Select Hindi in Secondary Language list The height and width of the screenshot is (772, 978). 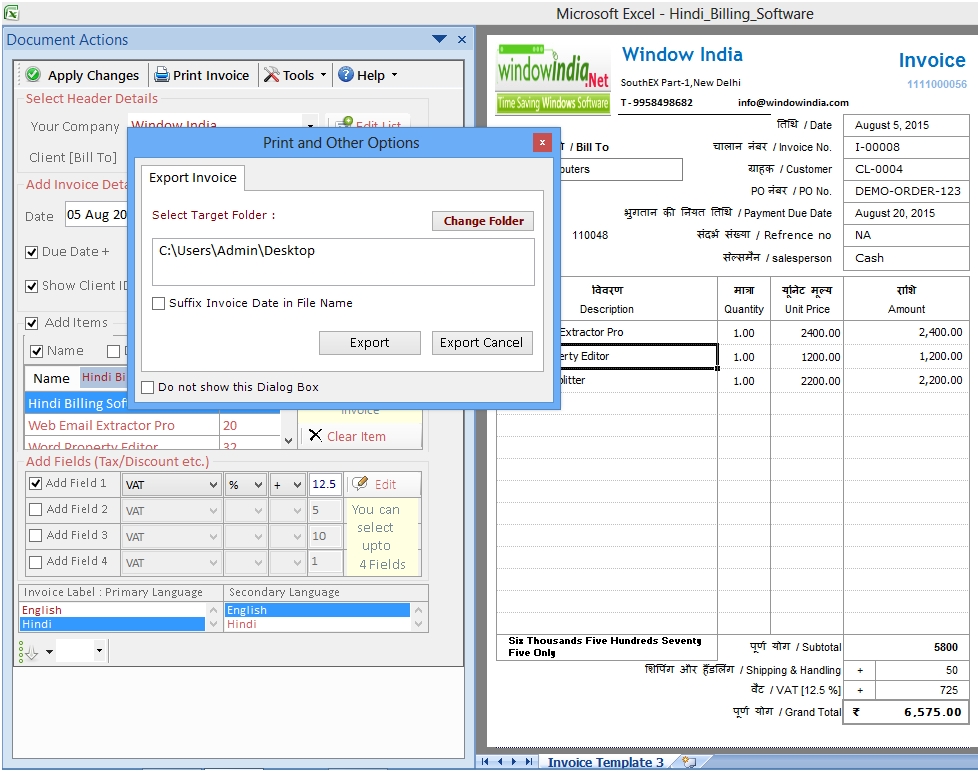pos(317,624)
